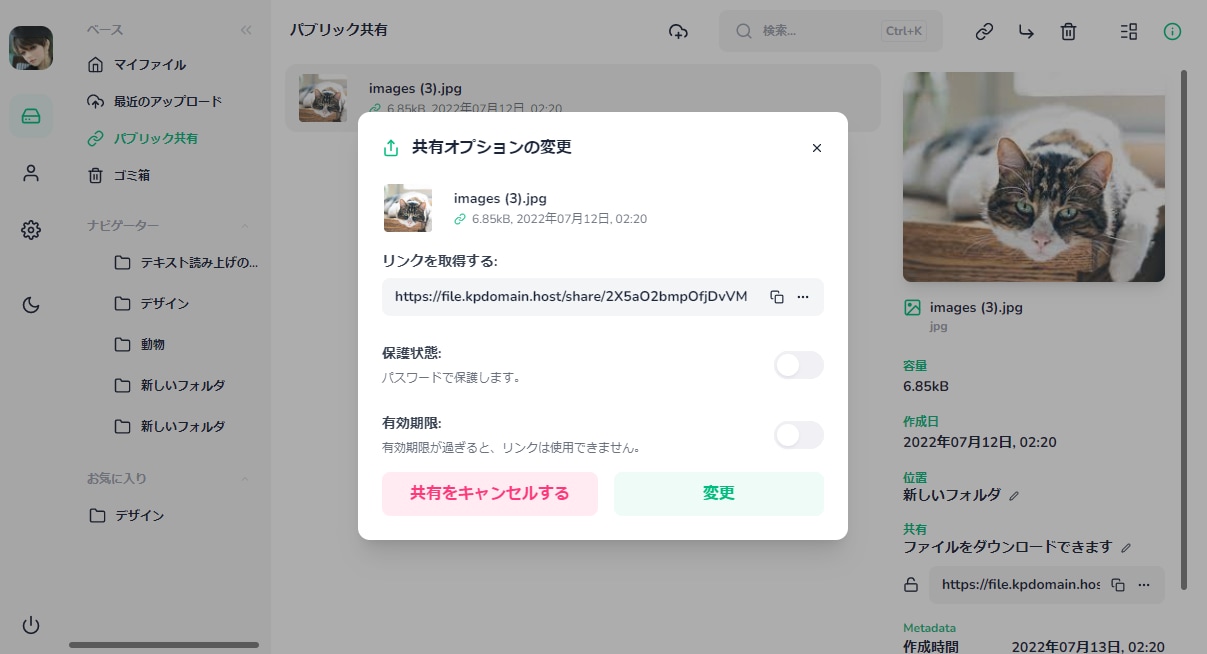Image resolution: width=1207 pixels, height=654 pixels.
Task: Collapse the お気に入り section
Action: pyautogui.click(x=246, y=479)
